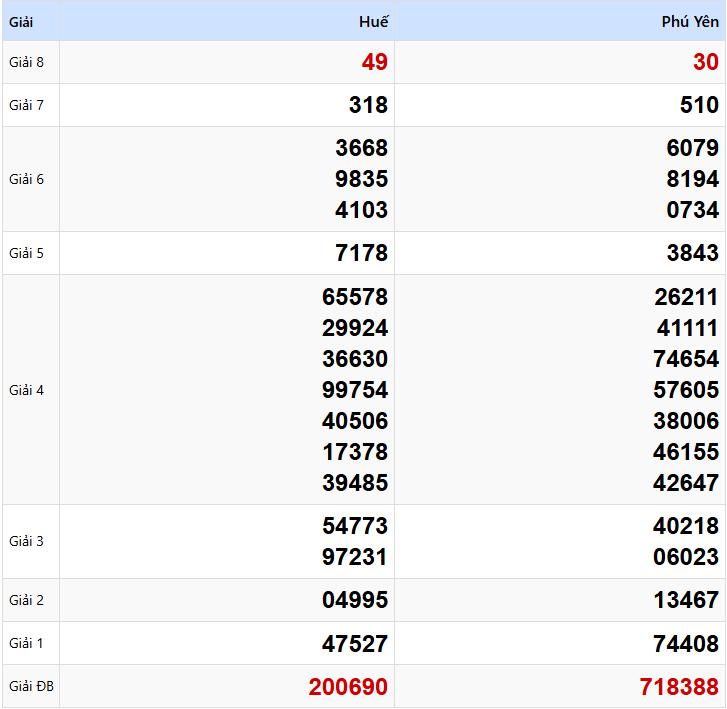Click Huế number 36630
The image size is (727, 709).
coord(355,359)
